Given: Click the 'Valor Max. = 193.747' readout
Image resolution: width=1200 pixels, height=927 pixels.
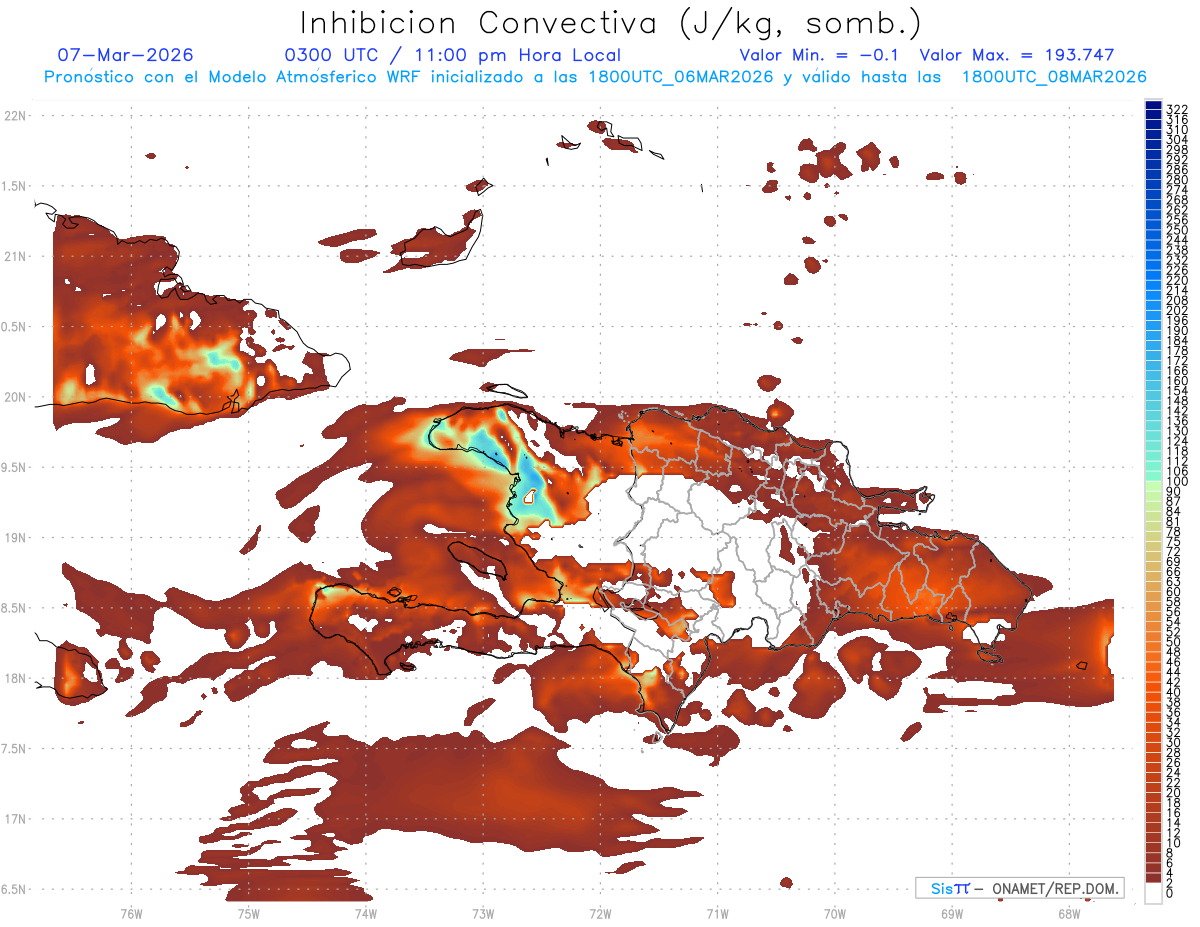Looking at the screenshot, I should point(1017,55).
